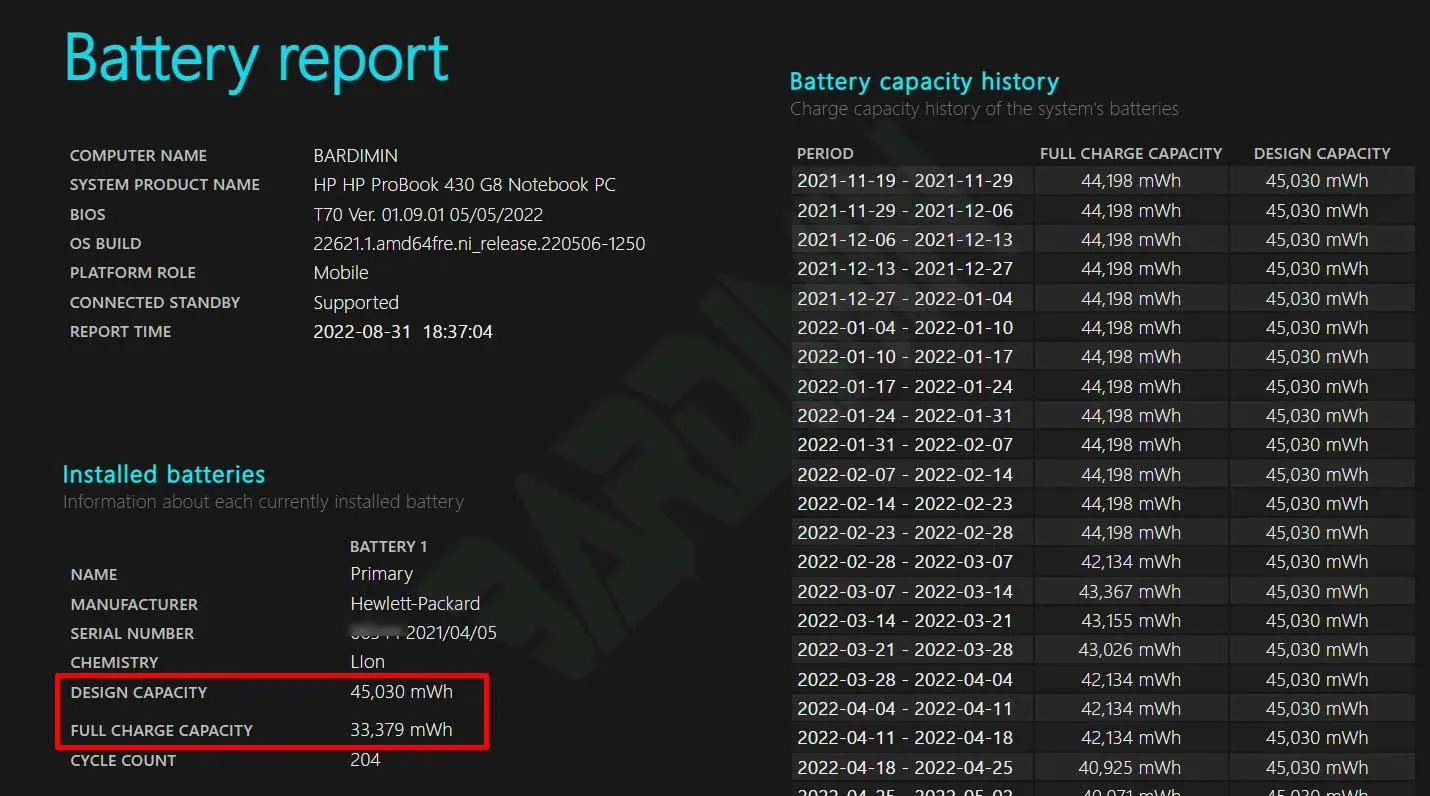The image size is (1430, 796).
Task: Click the HP ProBook 430 G8 product name
Action: coord(464,185)
